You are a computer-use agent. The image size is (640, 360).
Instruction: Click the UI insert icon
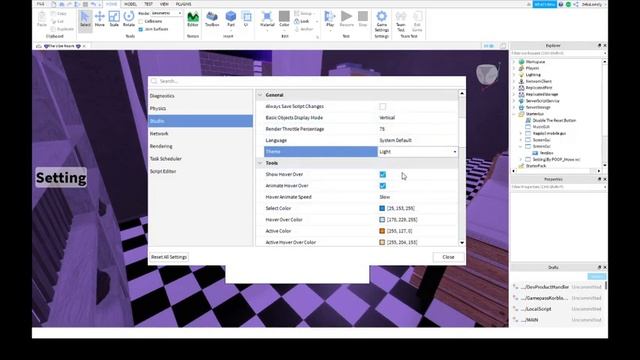pyautogui.click(x=246, y=20)
